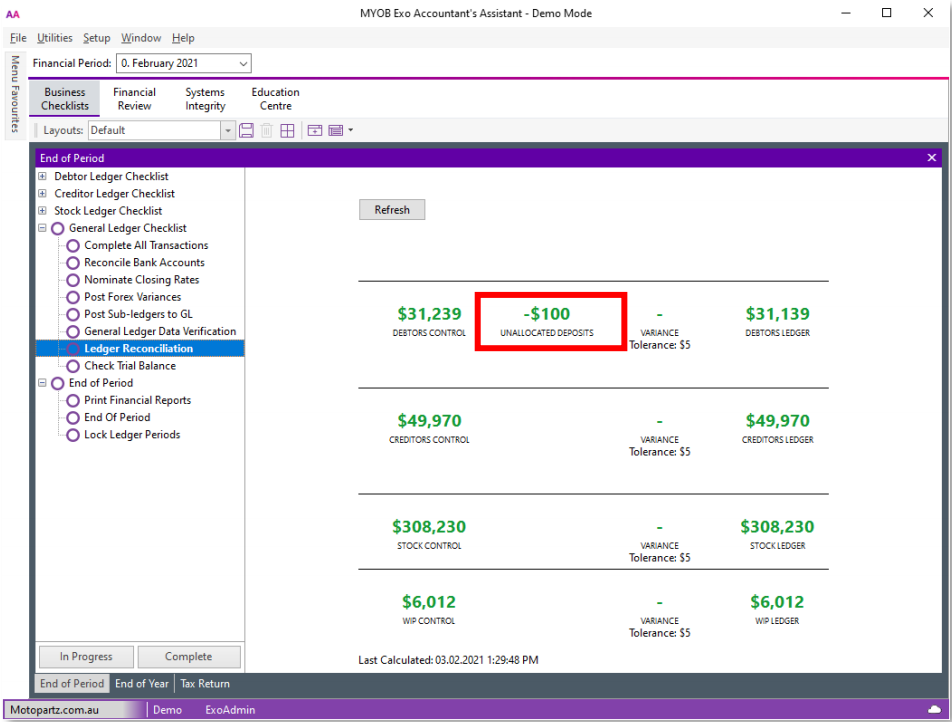Open the Menu Favourites side panel
The width and height of the screenshot is (952, 722).
tap(15, 94)
